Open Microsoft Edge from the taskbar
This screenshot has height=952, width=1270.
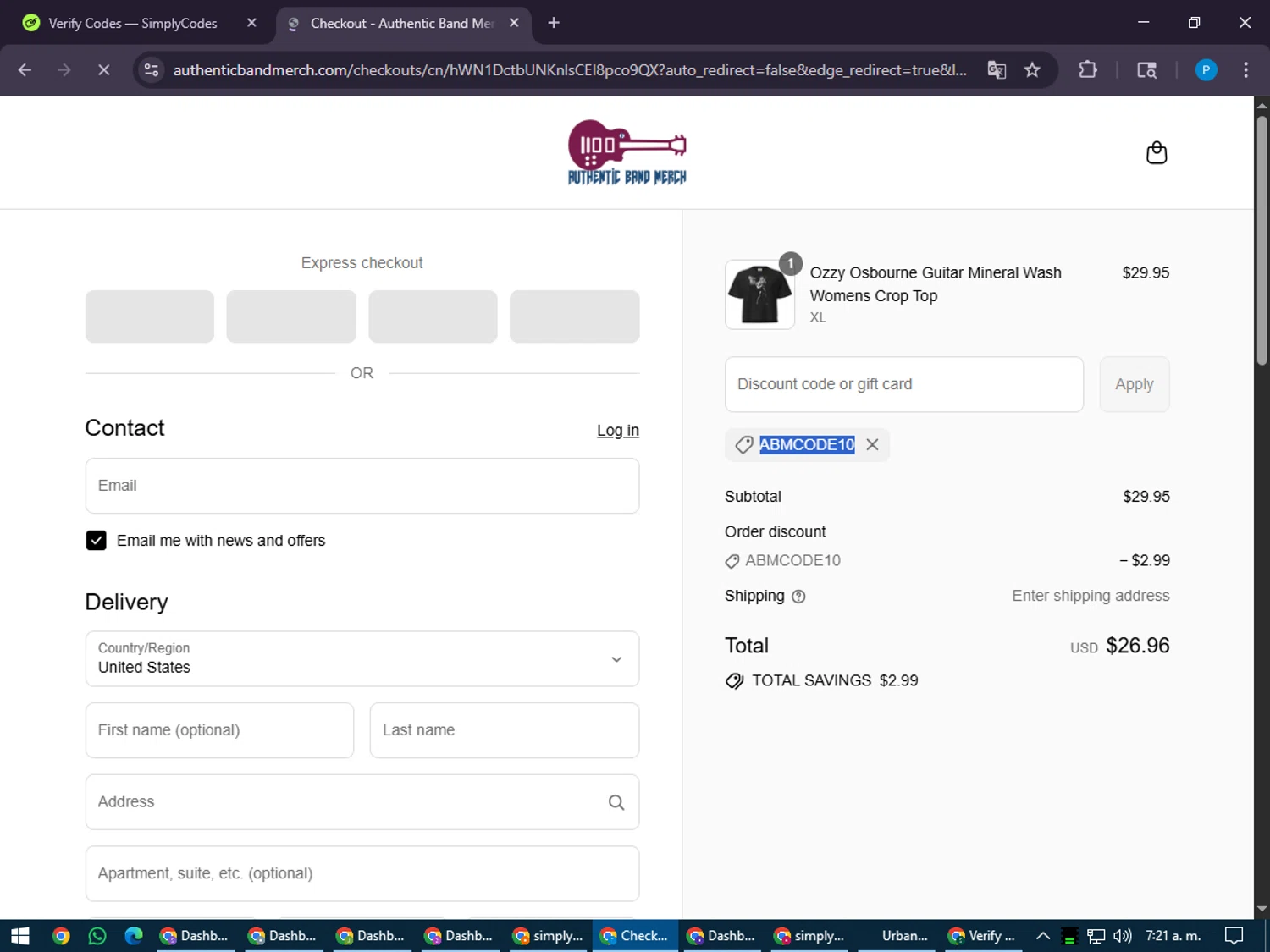[134, 936]
